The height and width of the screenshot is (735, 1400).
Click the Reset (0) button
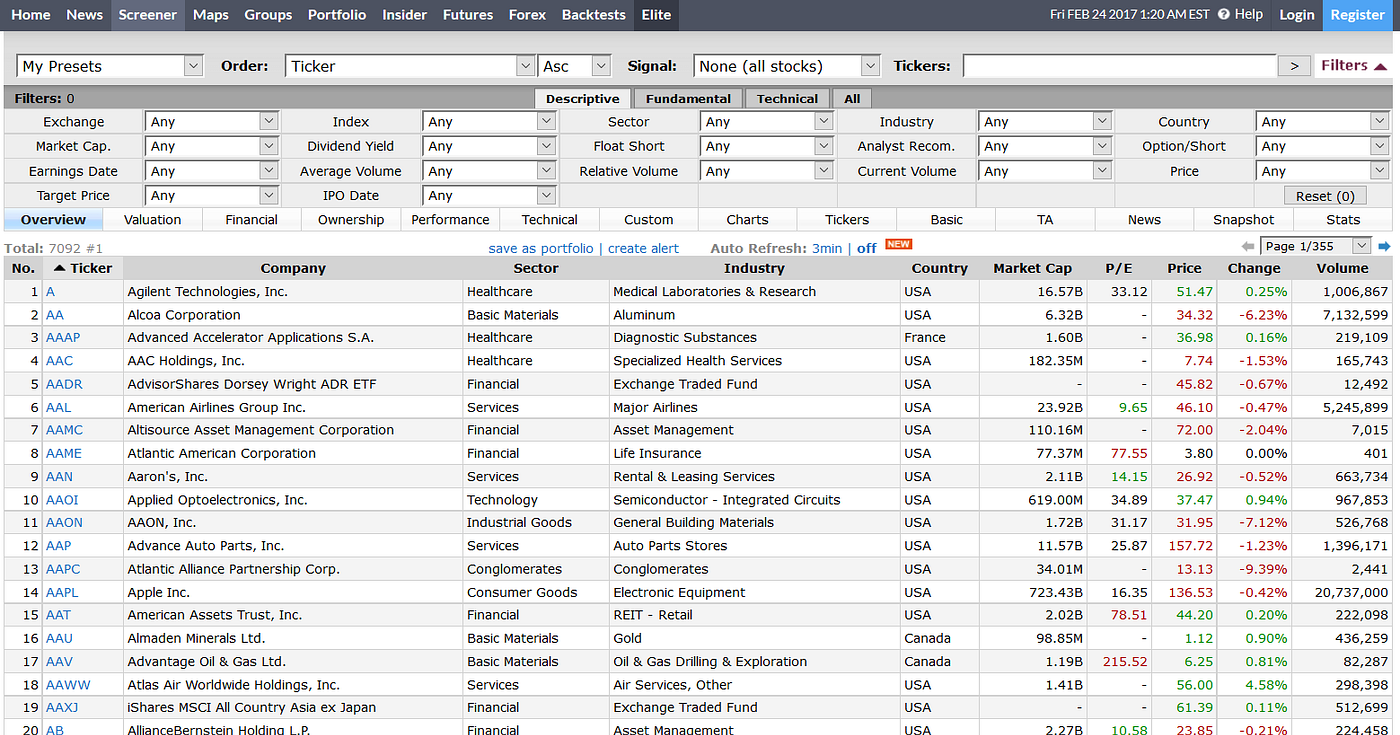coord(1325,196)
